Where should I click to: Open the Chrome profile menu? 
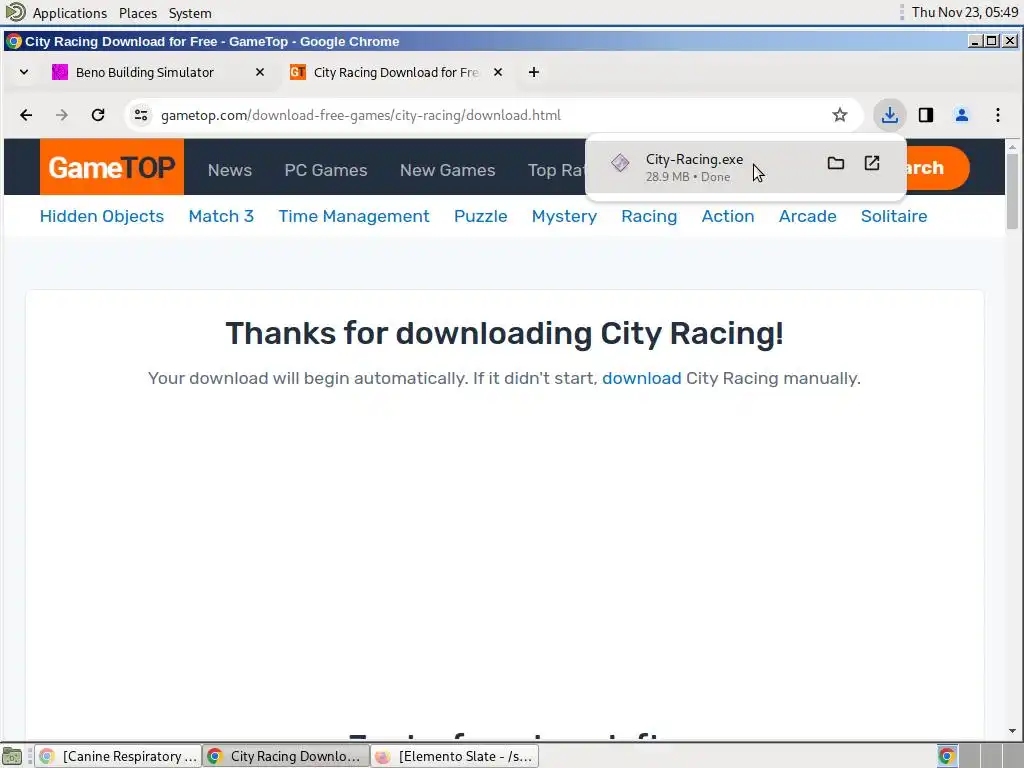click(x=962, y=116)
